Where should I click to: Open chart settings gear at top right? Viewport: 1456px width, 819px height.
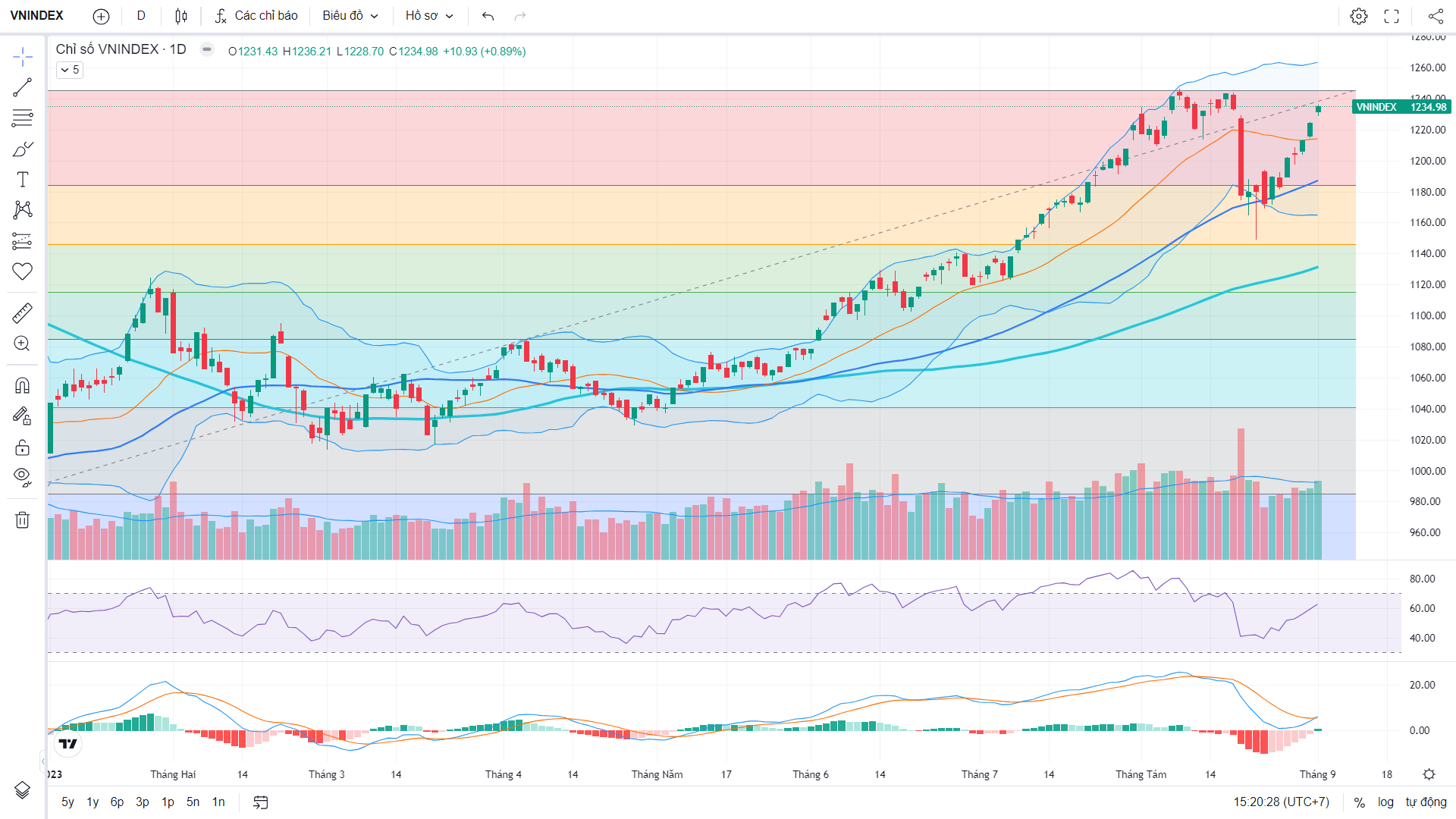pyautogui.click(x=1359, y=16)
